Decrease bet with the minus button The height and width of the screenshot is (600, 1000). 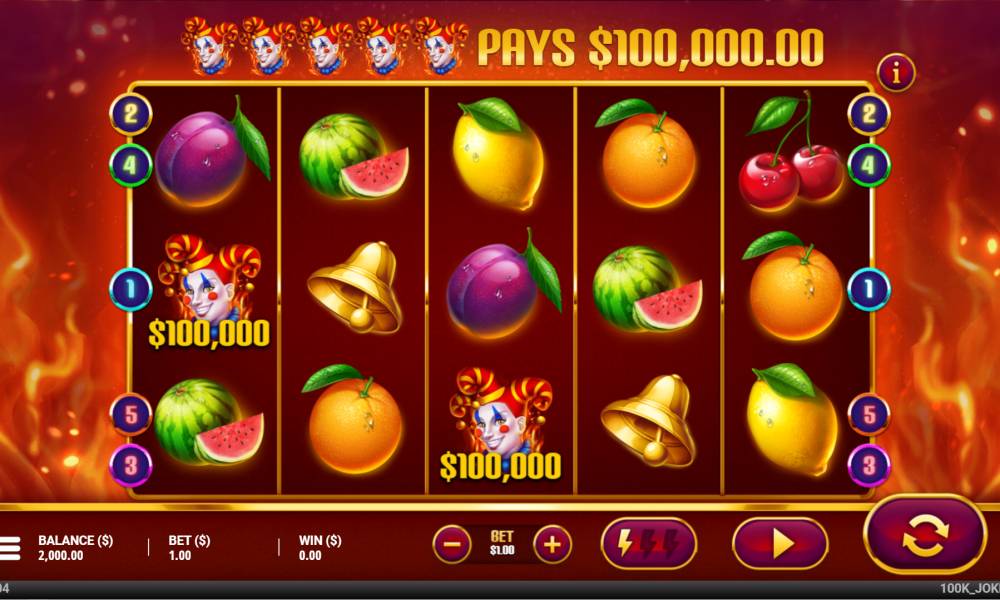click(x=452, y=545)
